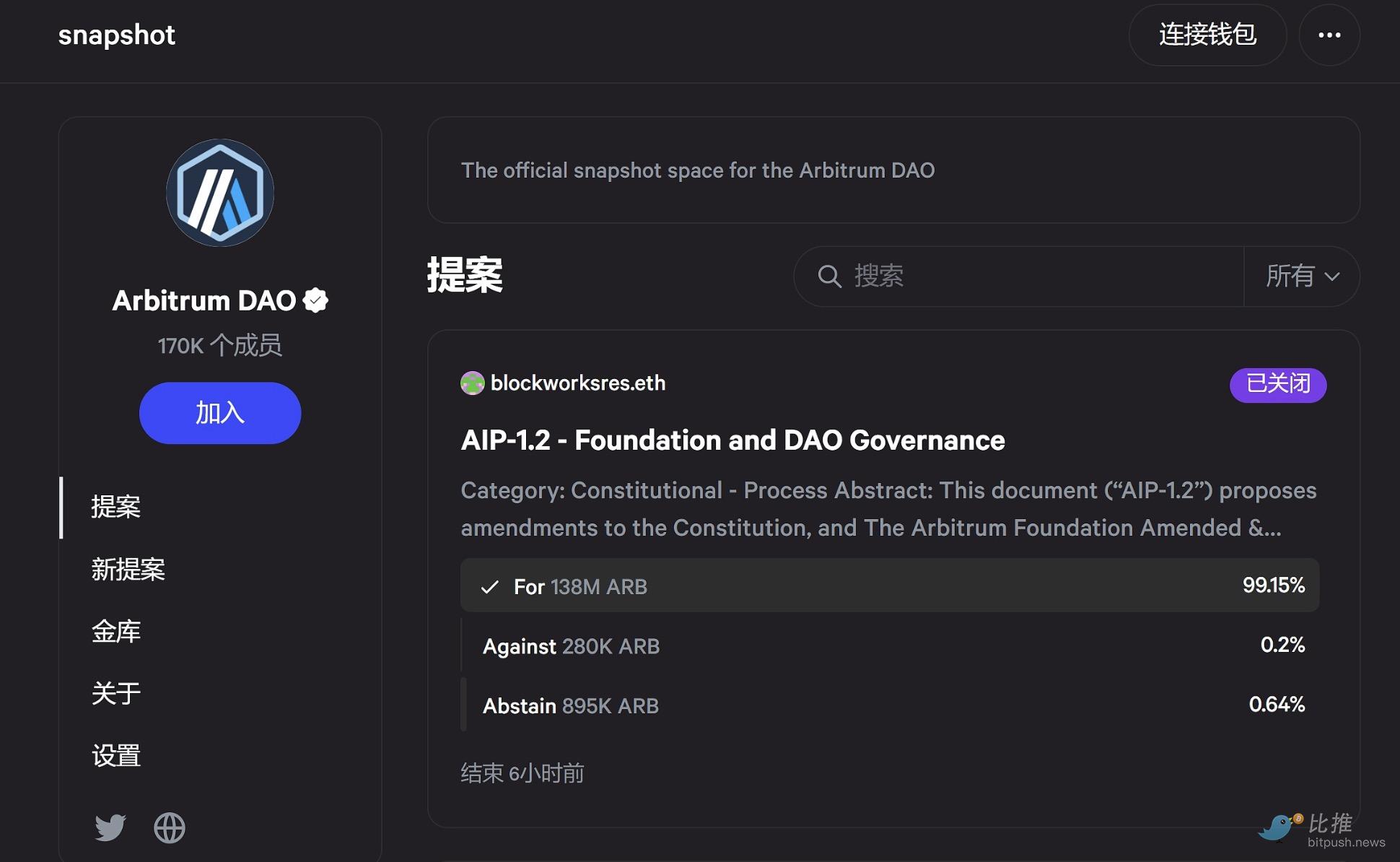The image size is (1400, 862).
Task: Open the 设置 settings section
Action: coord(116,756)
